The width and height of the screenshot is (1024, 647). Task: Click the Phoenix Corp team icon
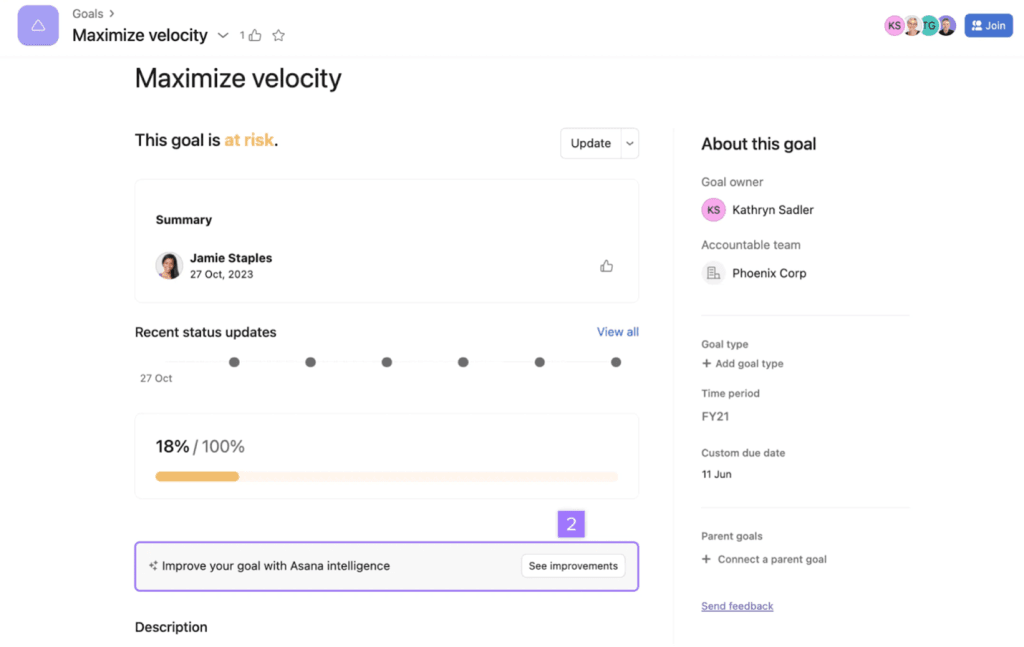[x=713, y=273]
